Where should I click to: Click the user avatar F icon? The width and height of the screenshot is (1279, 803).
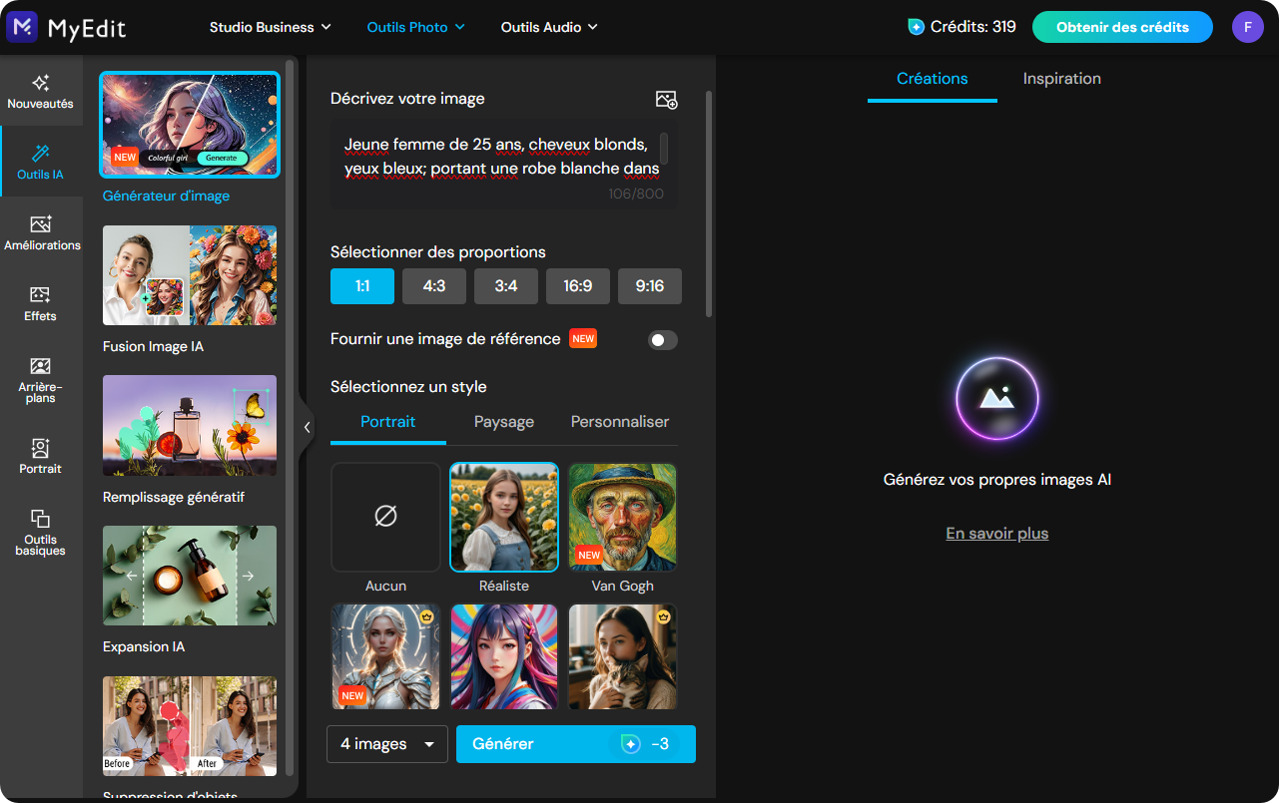1247,27
